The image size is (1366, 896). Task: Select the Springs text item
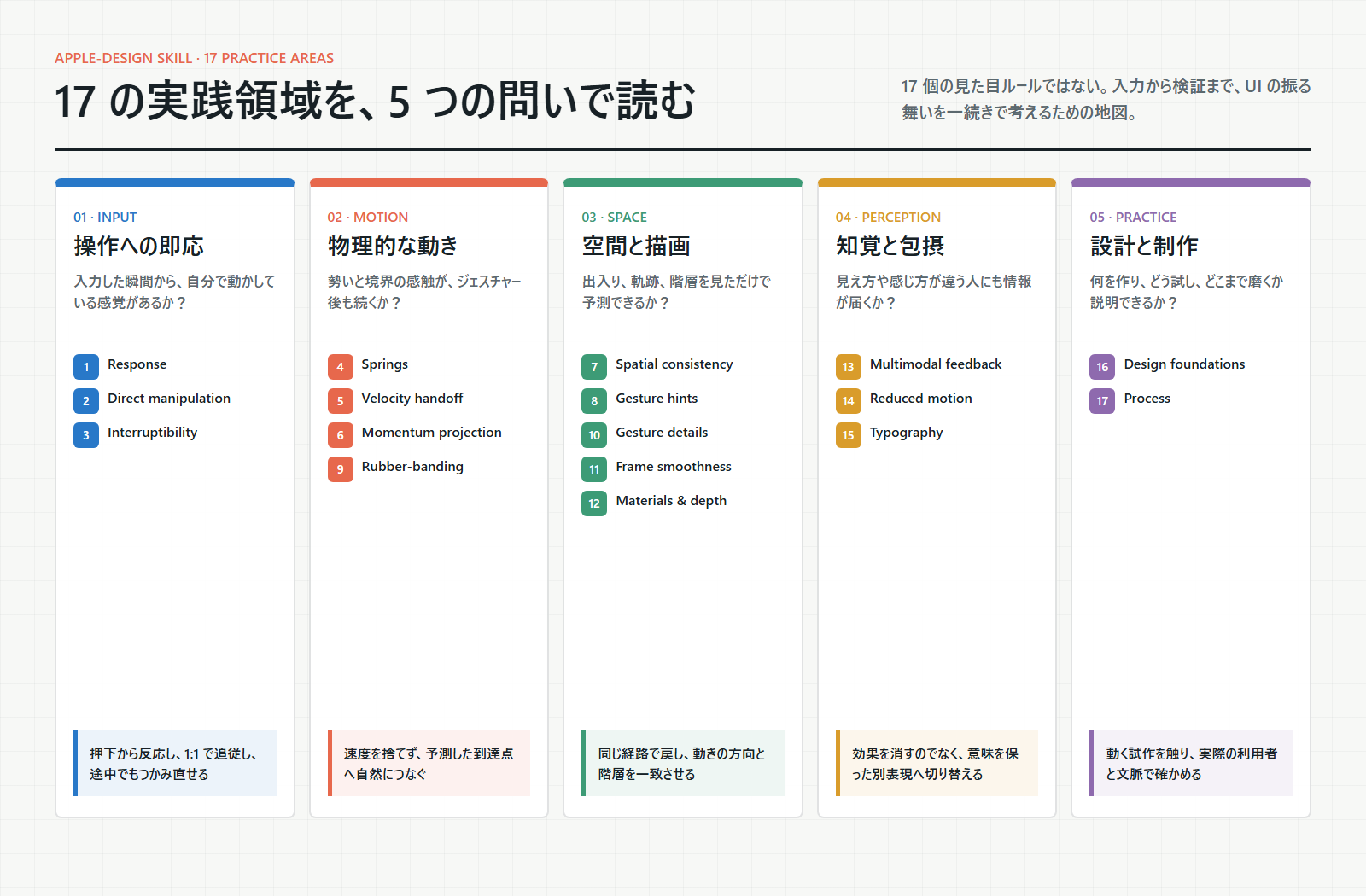(385, 364)
